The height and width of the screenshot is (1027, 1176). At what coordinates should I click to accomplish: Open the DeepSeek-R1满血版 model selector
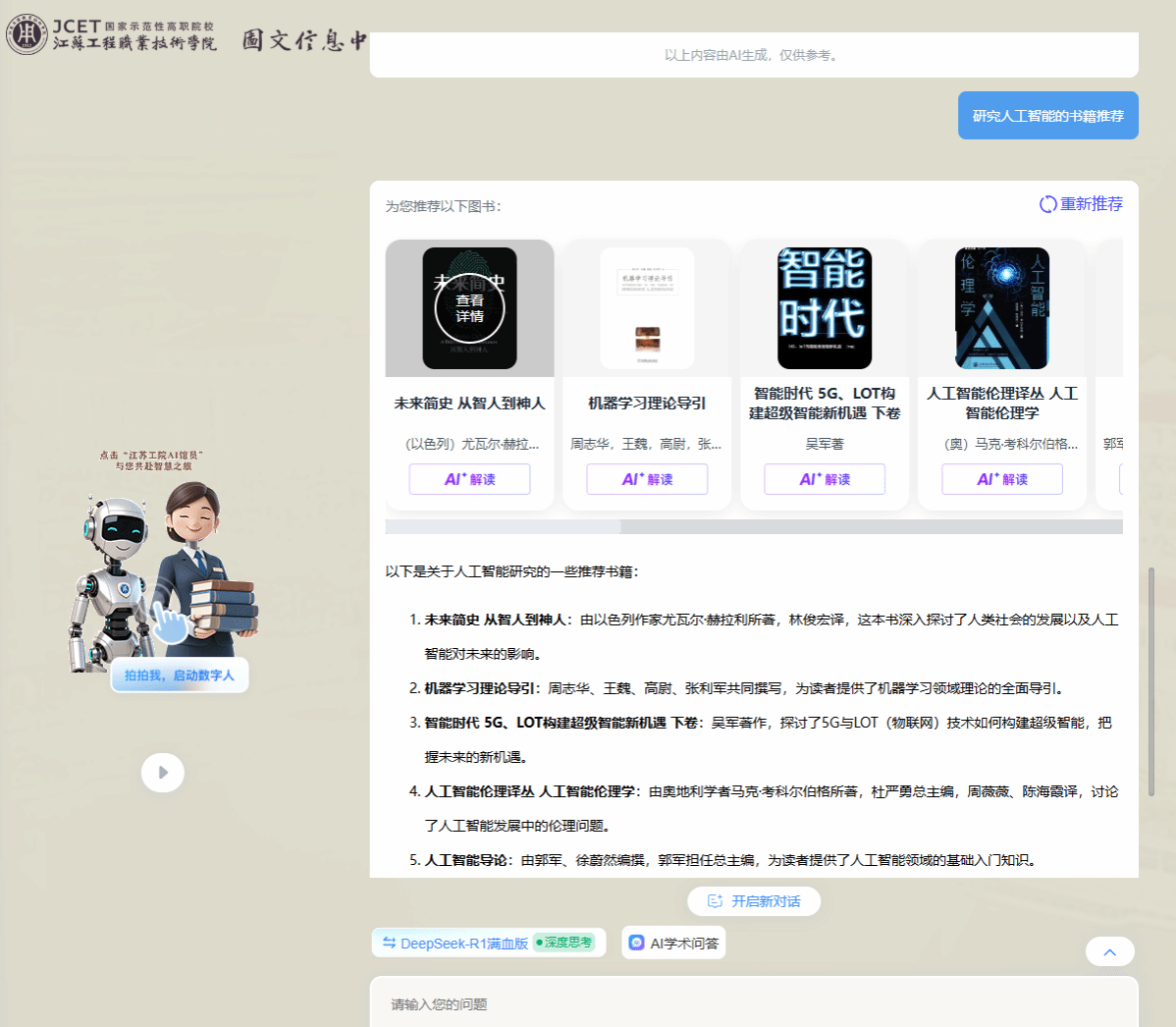[463, 944]
